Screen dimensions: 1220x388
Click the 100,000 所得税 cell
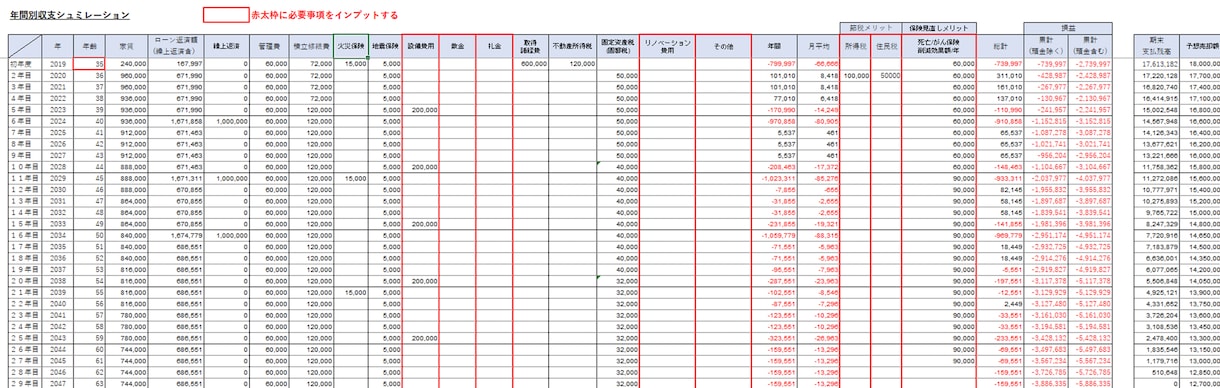(x=856, y=75)
